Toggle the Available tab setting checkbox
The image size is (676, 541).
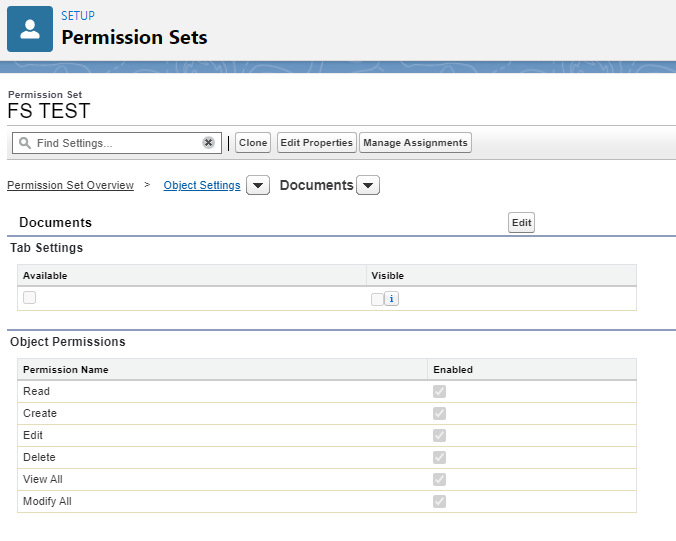(x=30, y=297)
